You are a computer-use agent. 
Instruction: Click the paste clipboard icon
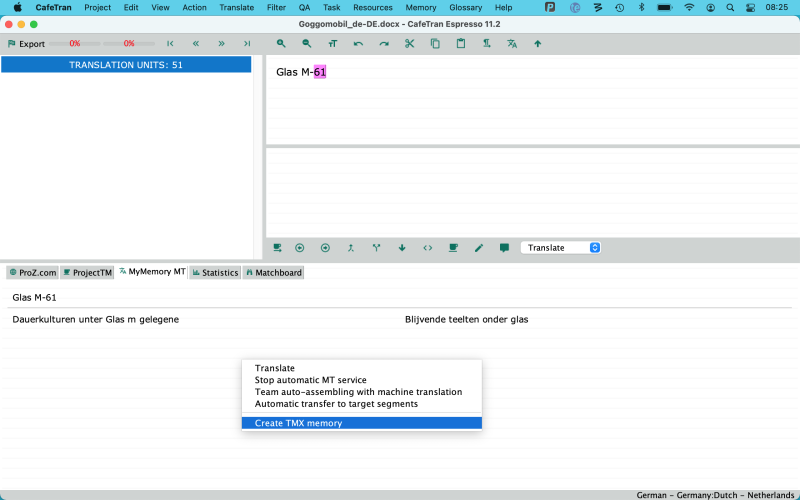[x=461, y=44]
